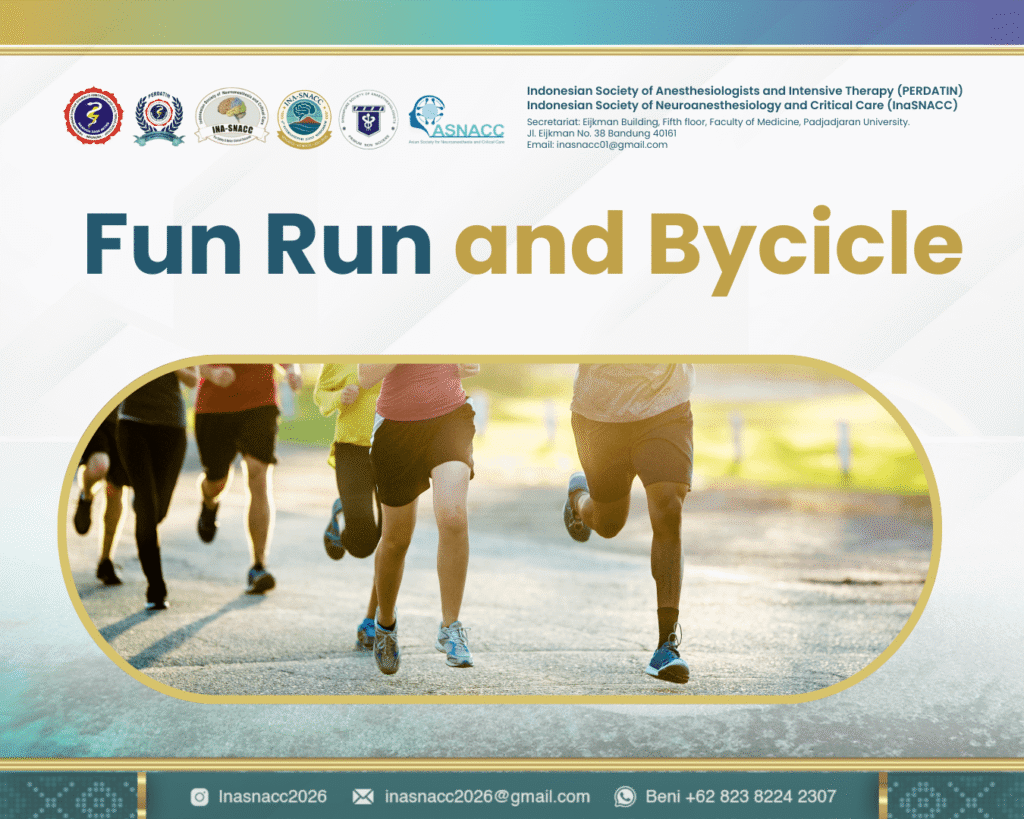Select the InaSNACC society name line

coord(742,105)
